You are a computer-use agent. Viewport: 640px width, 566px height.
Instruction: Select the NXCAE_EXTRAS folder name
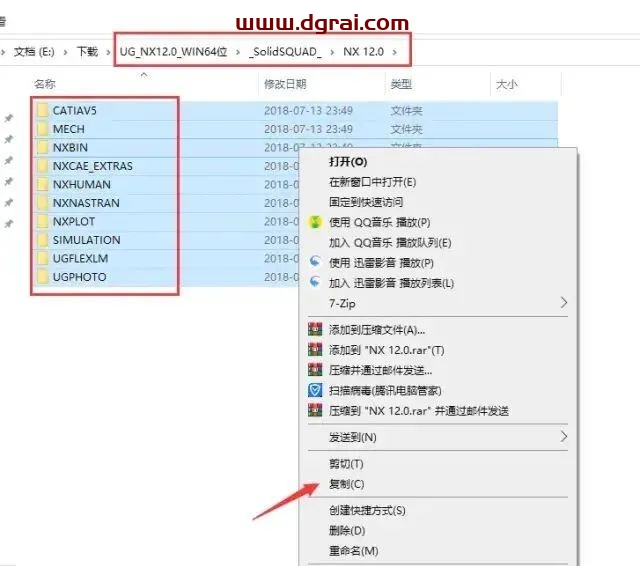point(93,166)
